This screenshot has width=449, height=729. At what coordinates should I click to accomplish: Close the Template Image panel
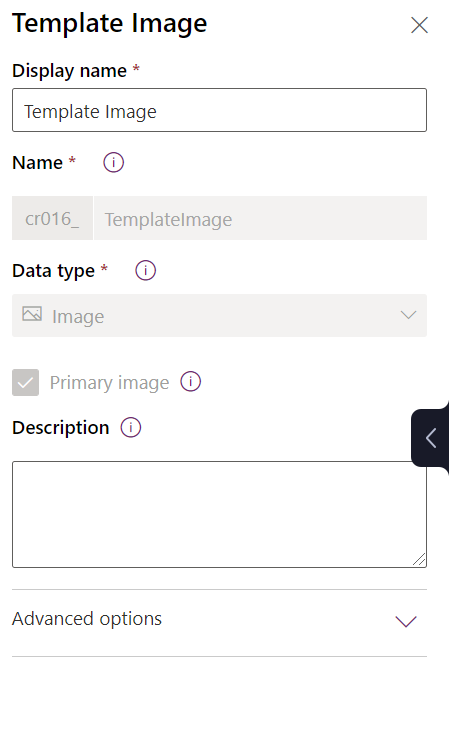(419, 25)
